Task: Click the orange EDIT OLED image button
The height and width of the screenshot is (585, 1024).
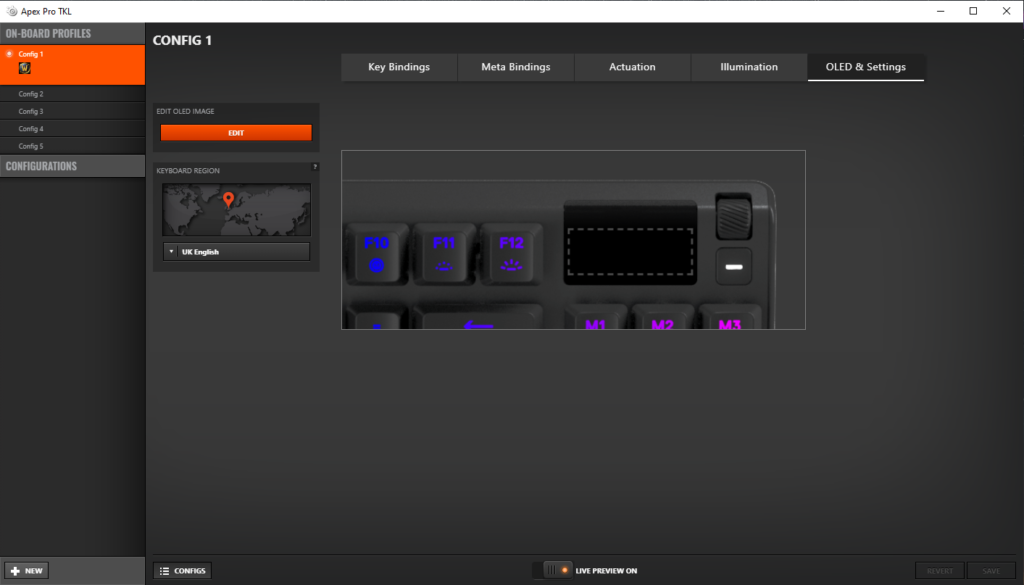Action: (x=236, y=133)
